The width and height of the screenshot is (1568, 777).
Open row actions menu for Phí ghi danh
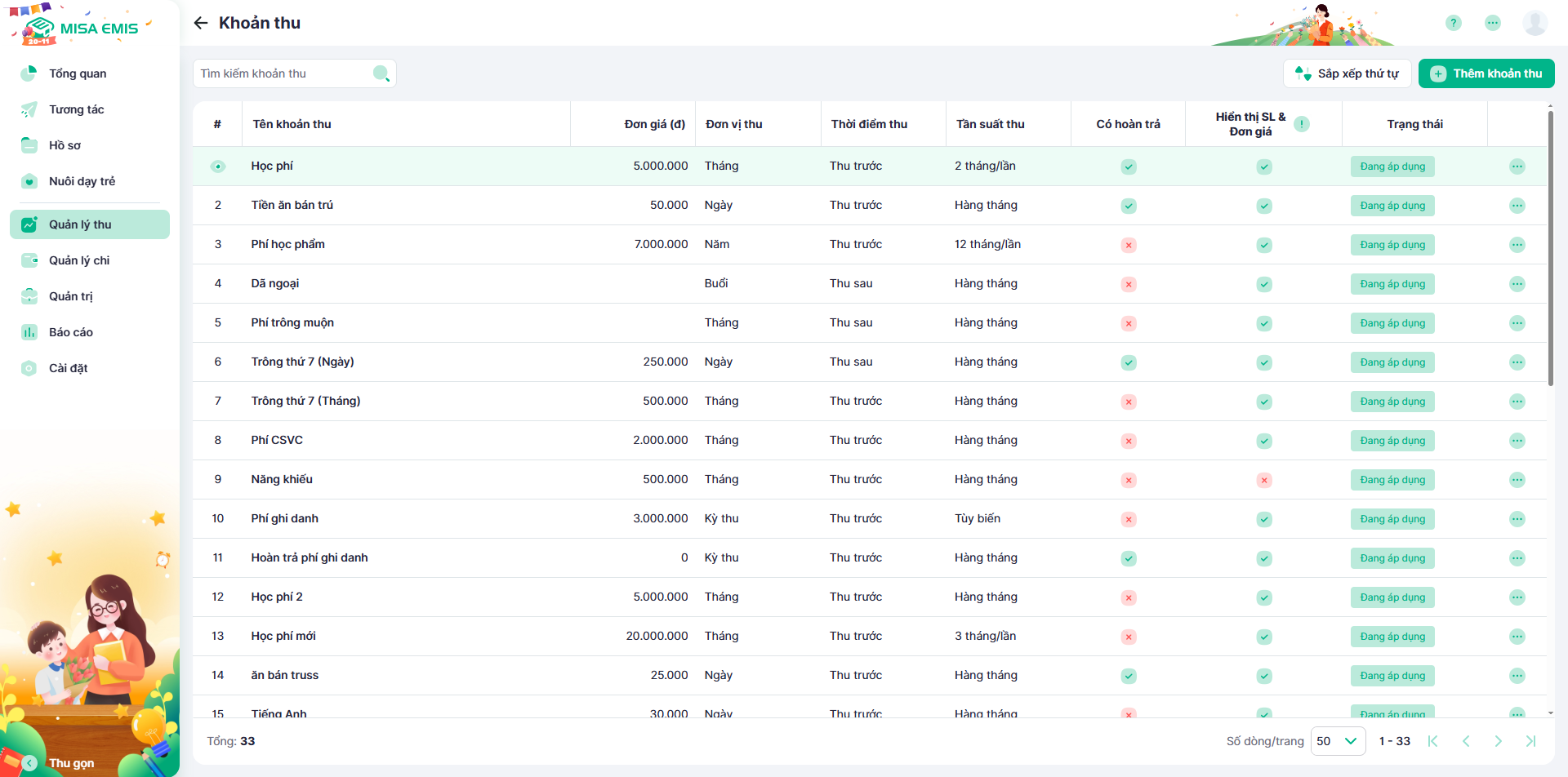point(1517,519)
